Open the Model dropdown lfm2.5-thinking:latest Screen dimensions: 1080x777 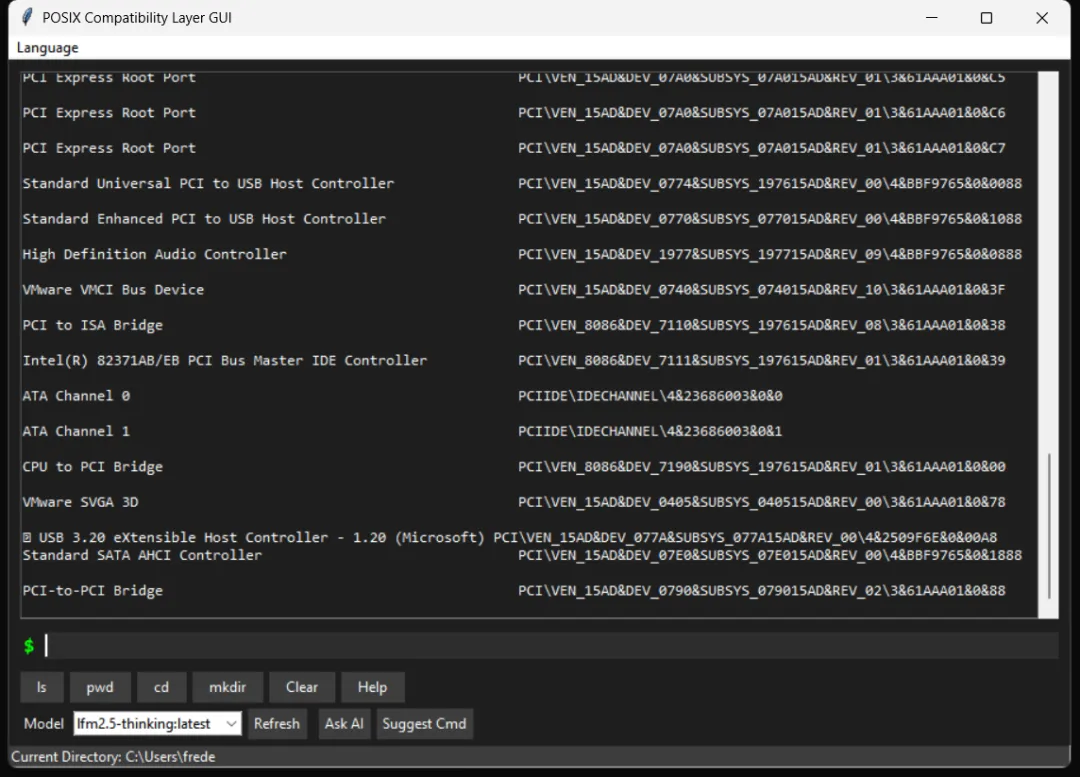point(157,723)
